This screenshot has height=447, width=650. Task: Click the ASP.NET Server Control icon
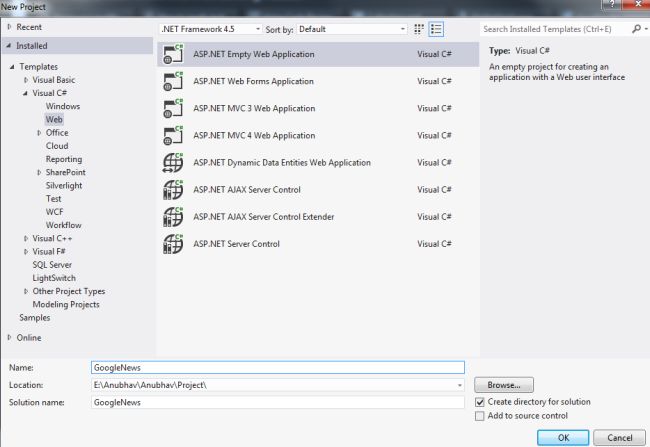point(173,244)
